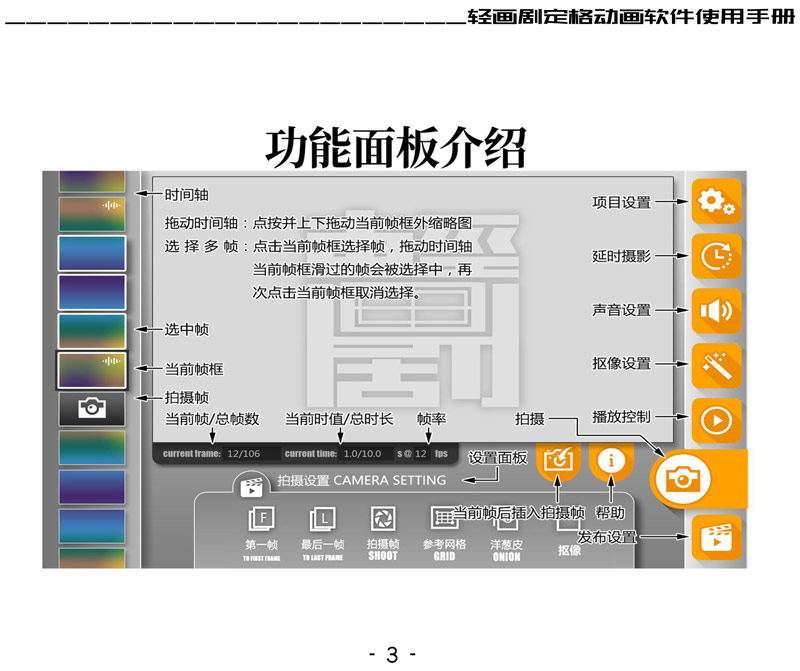Toggle the ONION skin option
The height and width of the screenshot is (671, 800).
tap(507, 520)
